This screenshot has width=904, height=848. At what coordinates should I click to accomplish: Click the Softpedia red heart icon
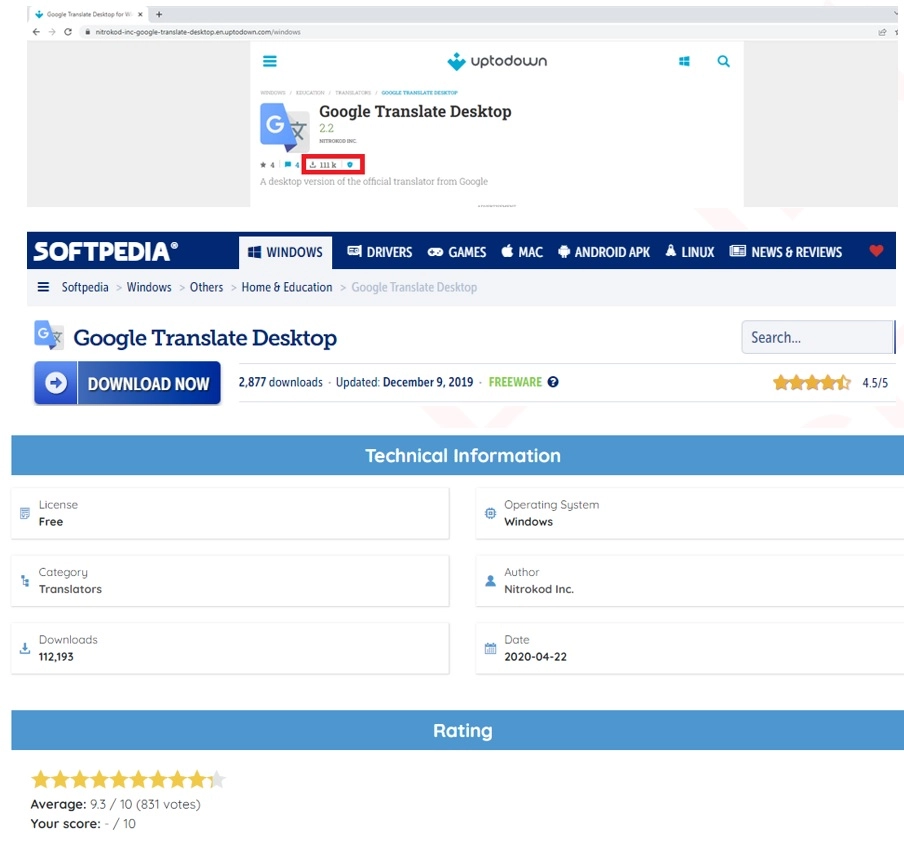pos(876,251)
